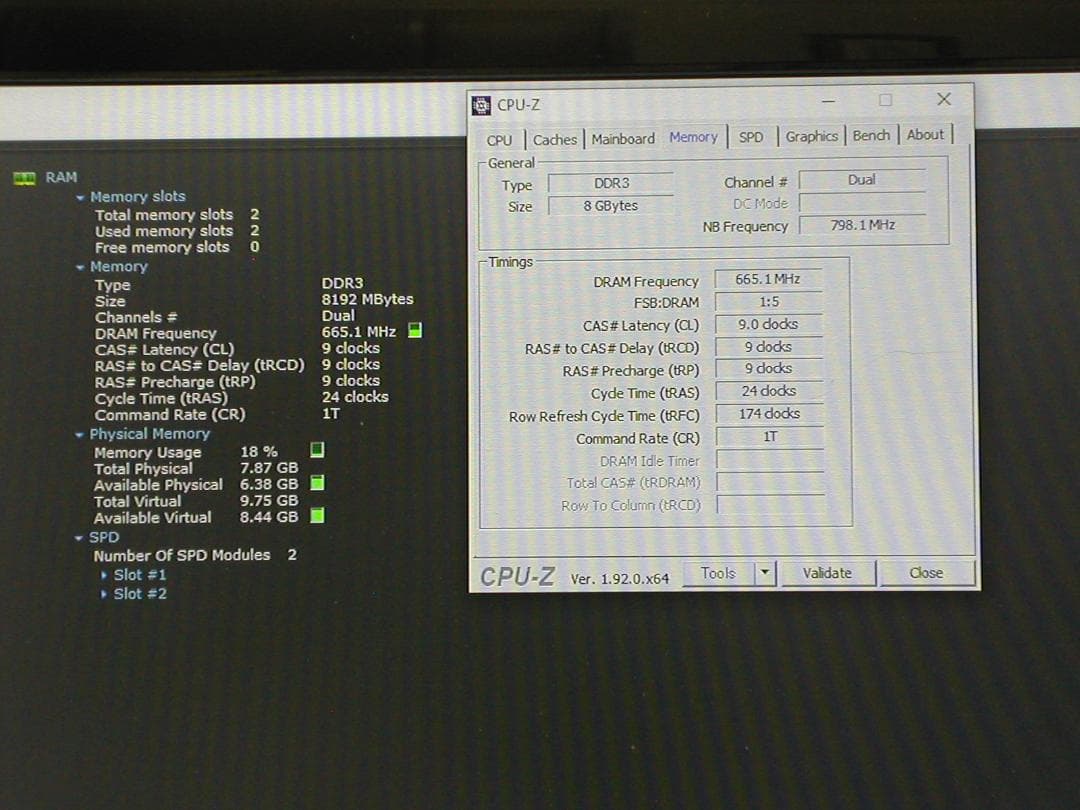Click Number Of SPD Modules row
Screen dimensions: 1080x810
click(196, 555)
